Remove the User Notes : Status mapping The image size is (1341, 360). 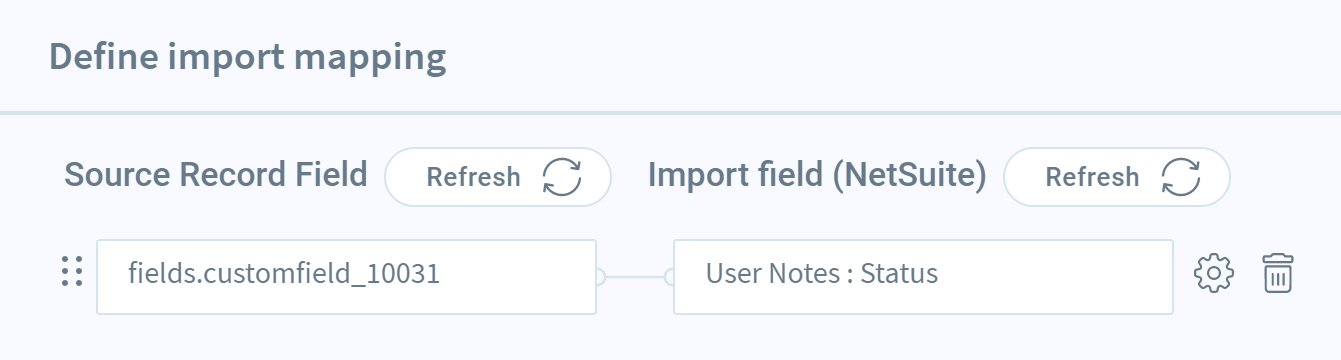pos(1278,273)
